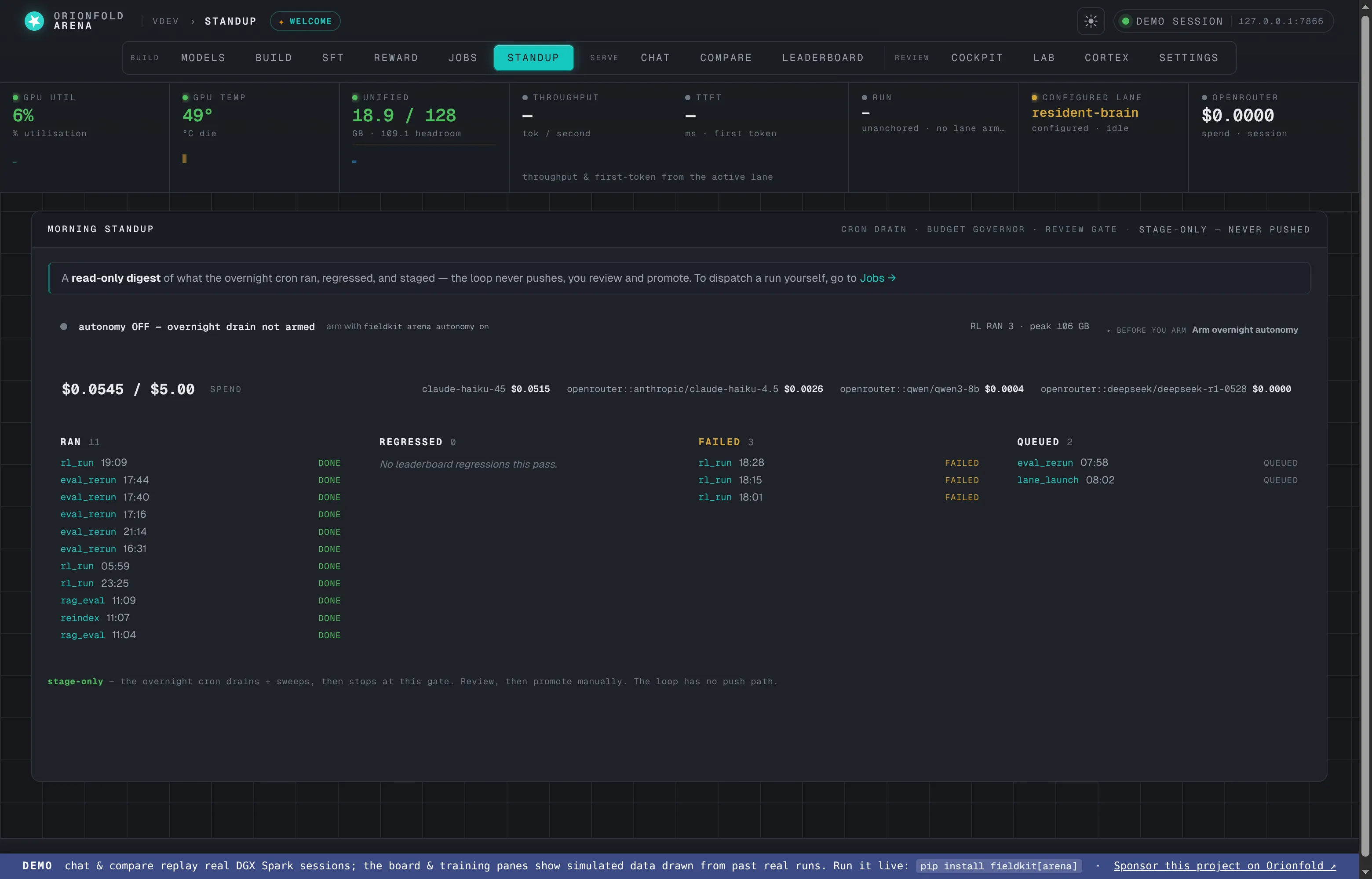Click RL RAN 3 peak 106 GB text
1372x879 pixels.
point(1029,327)
